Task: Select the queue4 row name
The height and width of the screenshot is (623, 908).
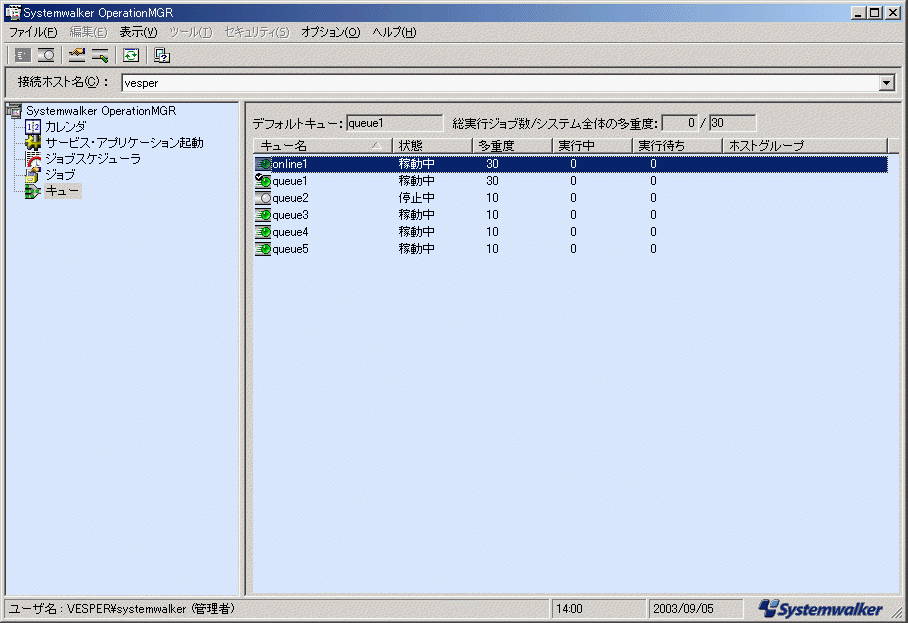Action: 290,232
